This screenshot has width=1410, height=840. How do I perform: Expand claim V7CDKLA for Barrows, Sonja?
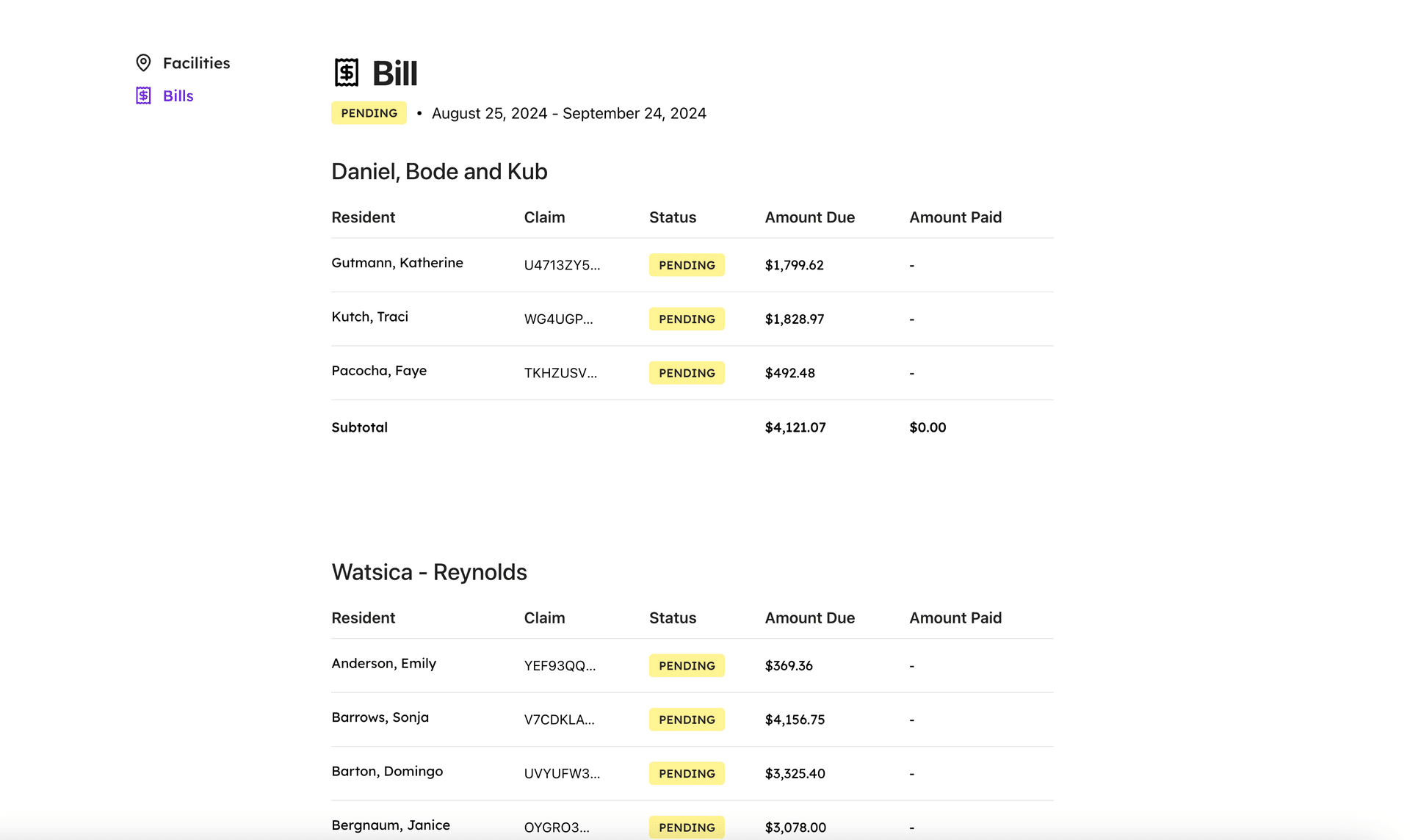pos(559,720)
